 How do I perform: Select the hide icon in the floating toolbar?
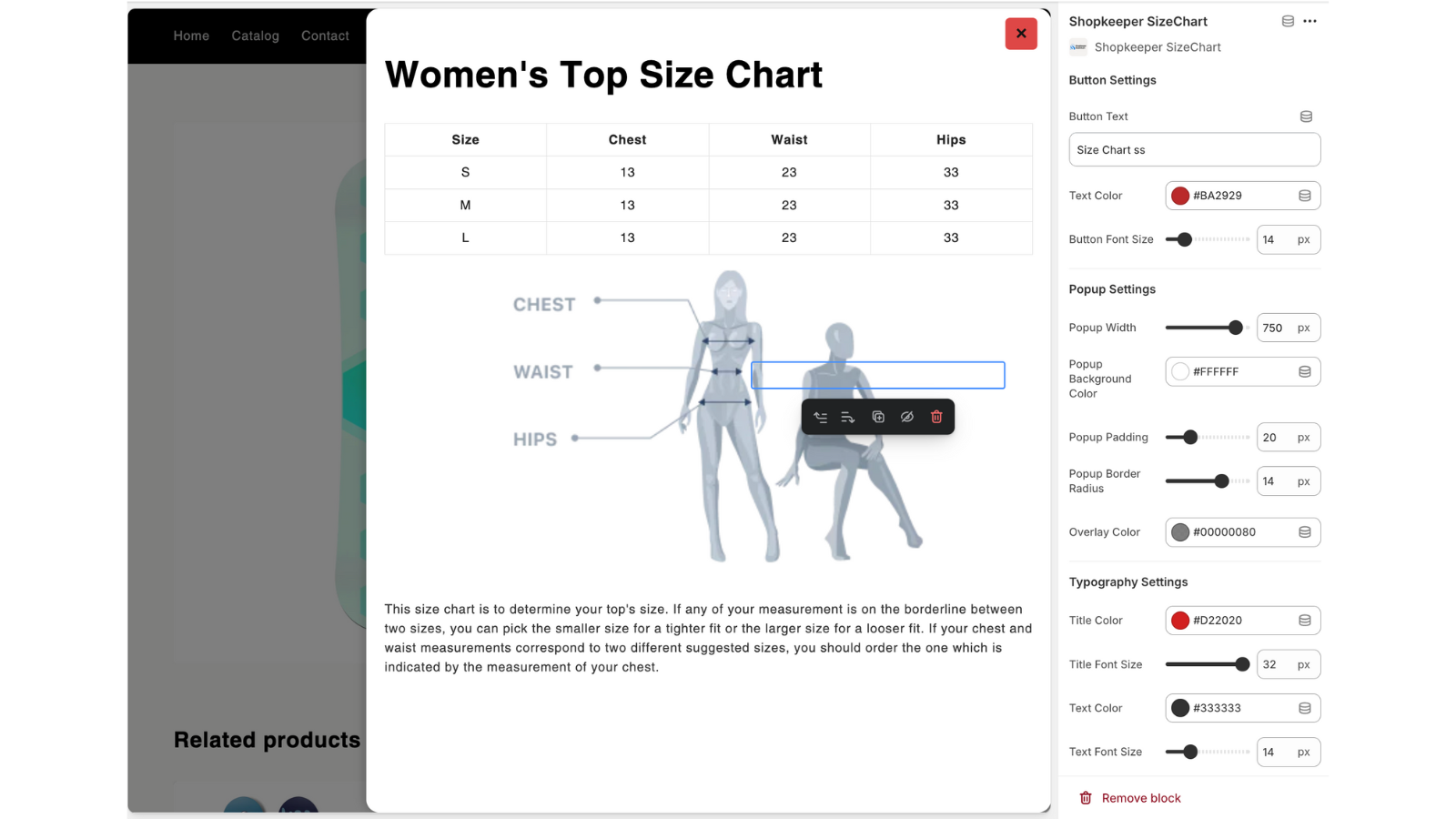[x=907, y=416]
